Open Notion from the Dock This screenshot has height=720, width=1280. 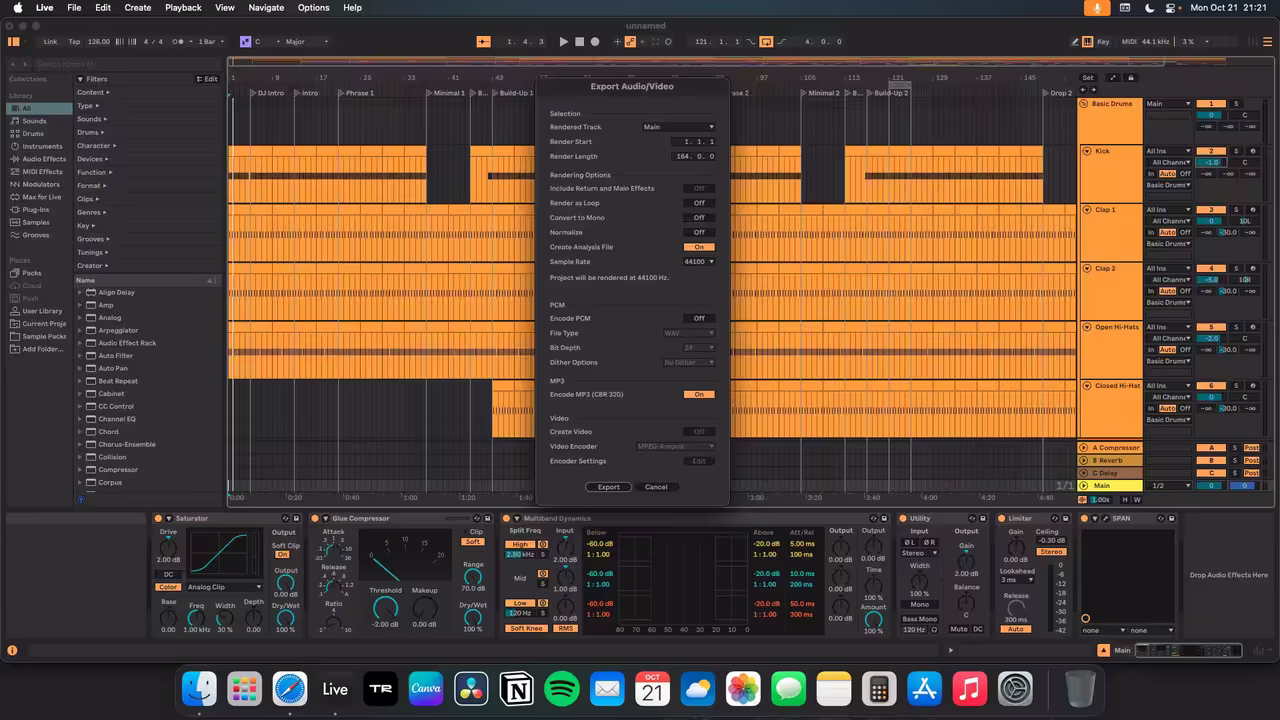click(x=517, y=689)
